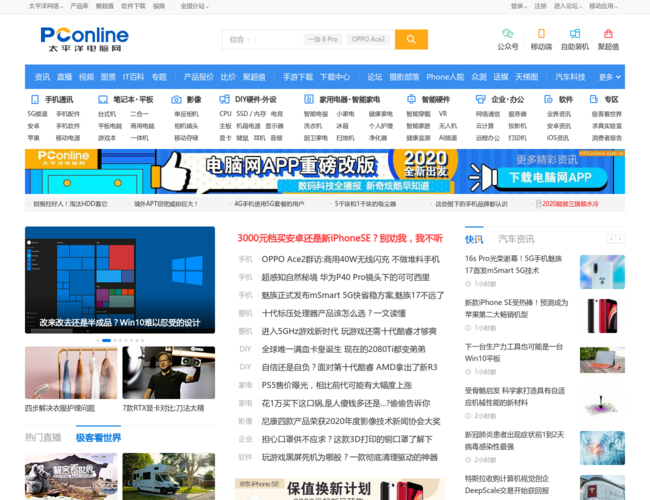
Task: Click the 自助装机 computer icon
Action: pos(574,34)
